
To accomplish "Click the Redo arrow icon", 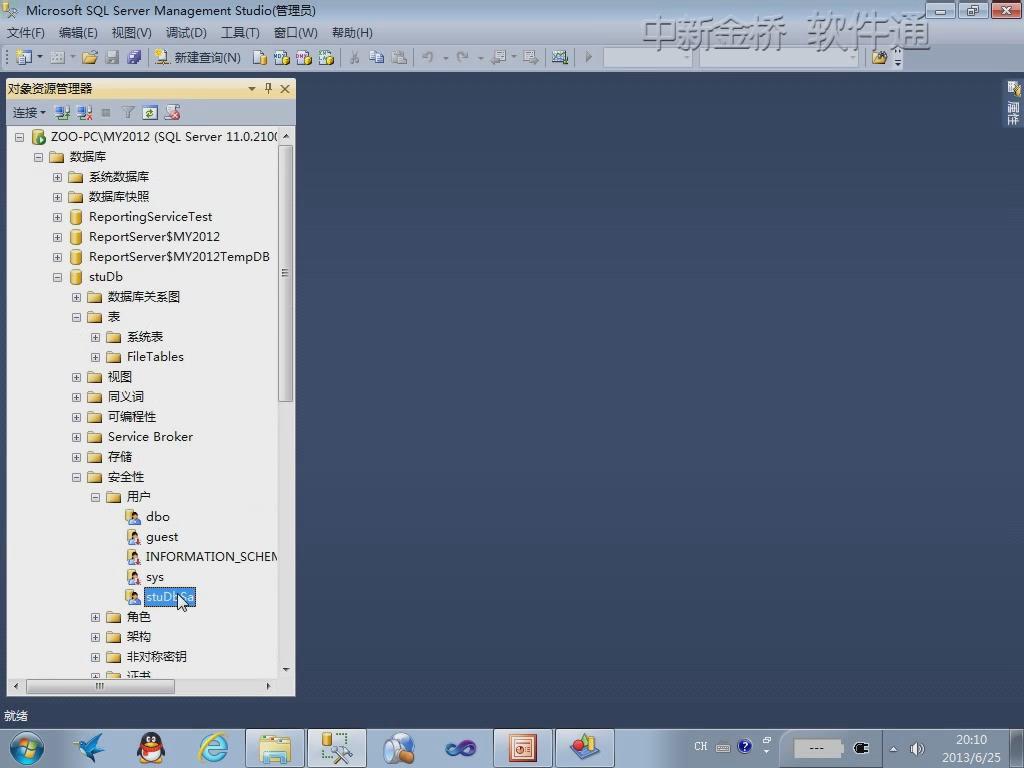I will click(x=462, y=57).
